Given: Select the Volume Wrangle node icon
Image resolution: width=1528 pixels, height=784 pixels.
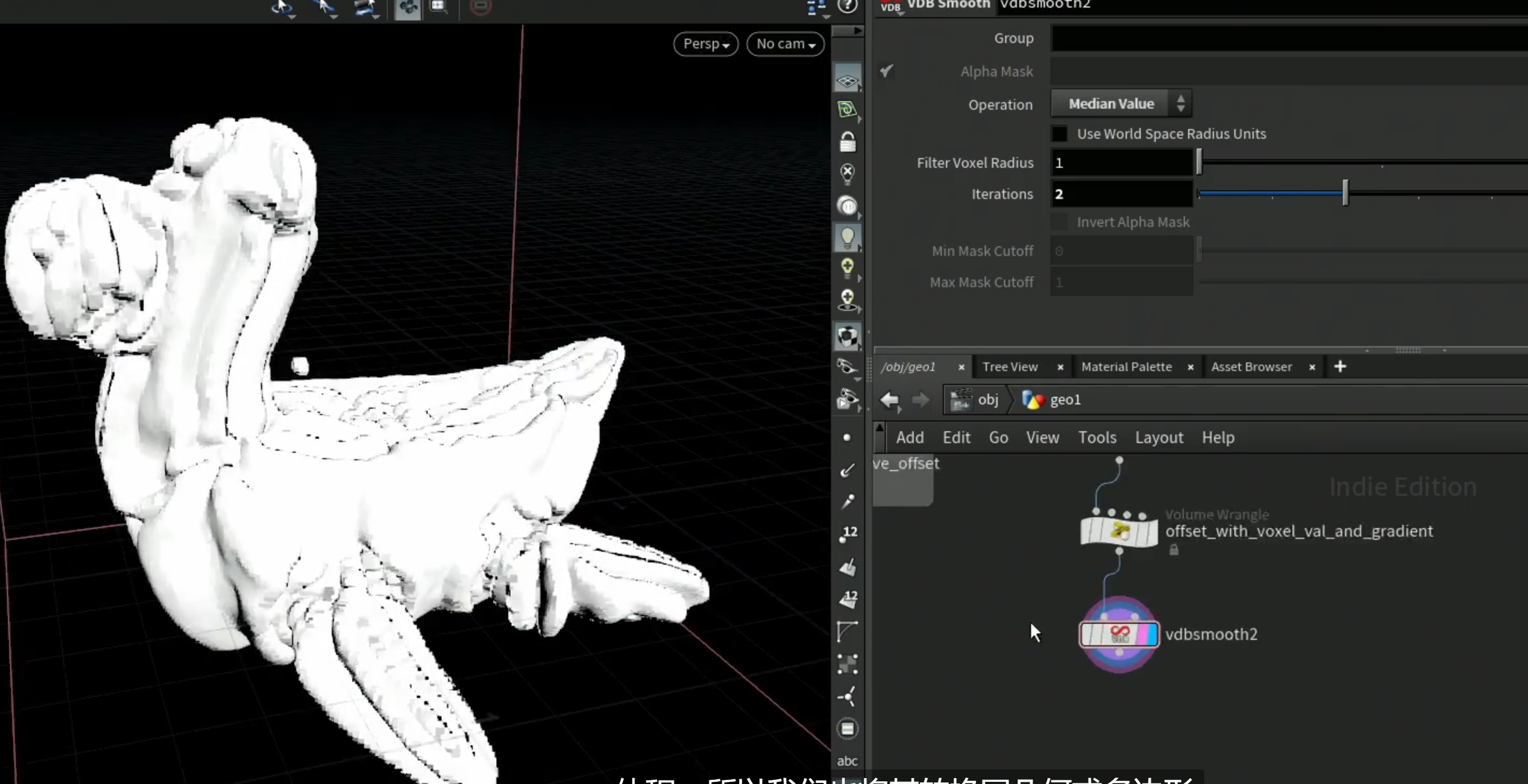Looking at the screenshot, I should click(x=1119, y=531).
